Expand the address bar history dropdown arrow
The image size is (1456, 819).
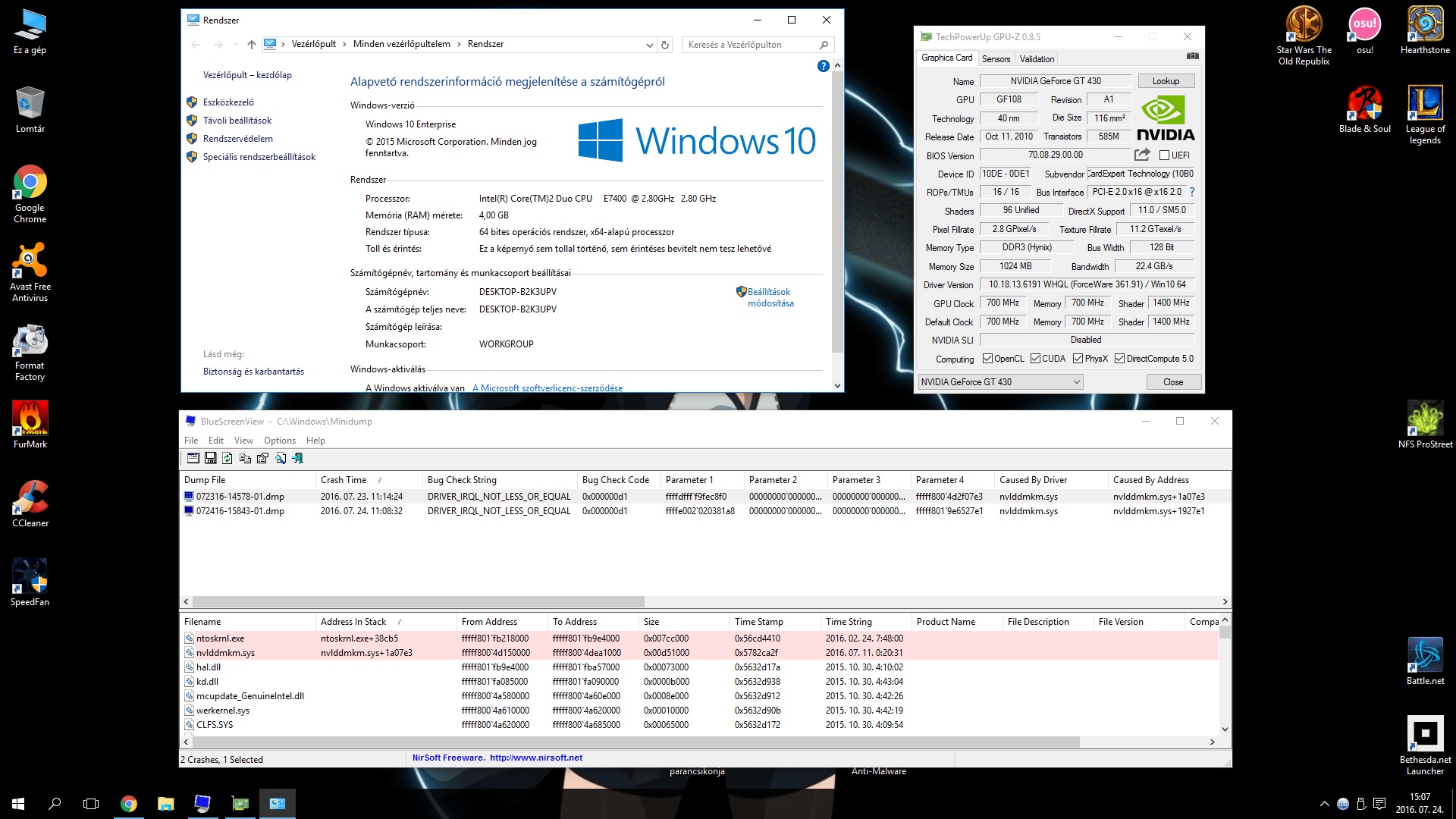[x=649, y=45]
